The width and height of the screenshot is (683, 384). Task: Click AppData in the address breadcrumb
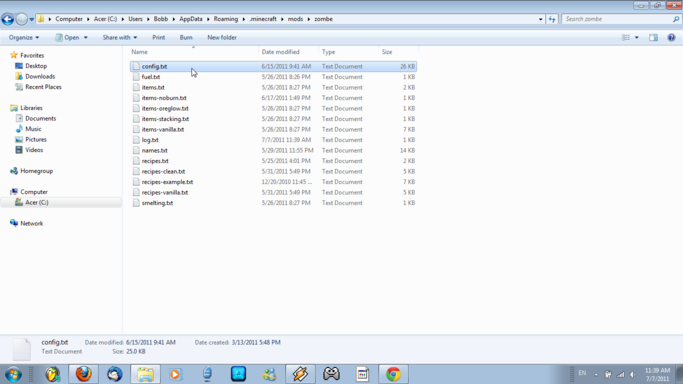click(190, 19)
